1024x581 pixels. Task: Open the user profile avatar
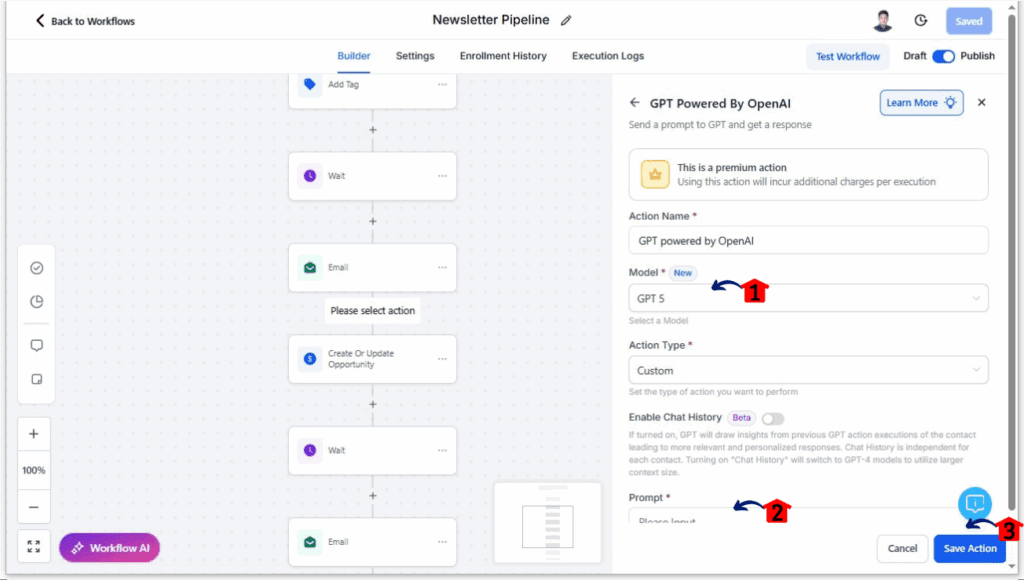(x=883, y=20)
